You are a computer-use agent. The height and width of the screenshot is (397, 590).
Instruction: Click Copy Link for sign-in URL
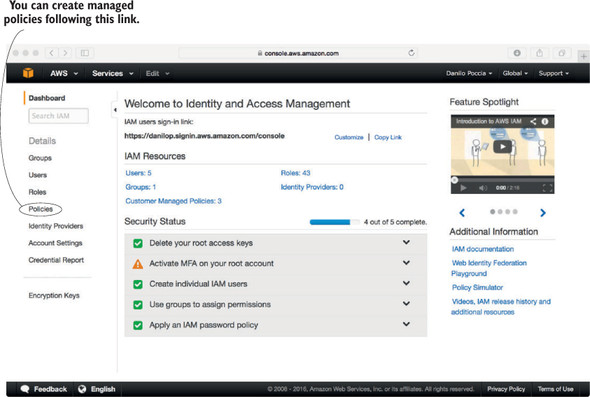[388, 137]
